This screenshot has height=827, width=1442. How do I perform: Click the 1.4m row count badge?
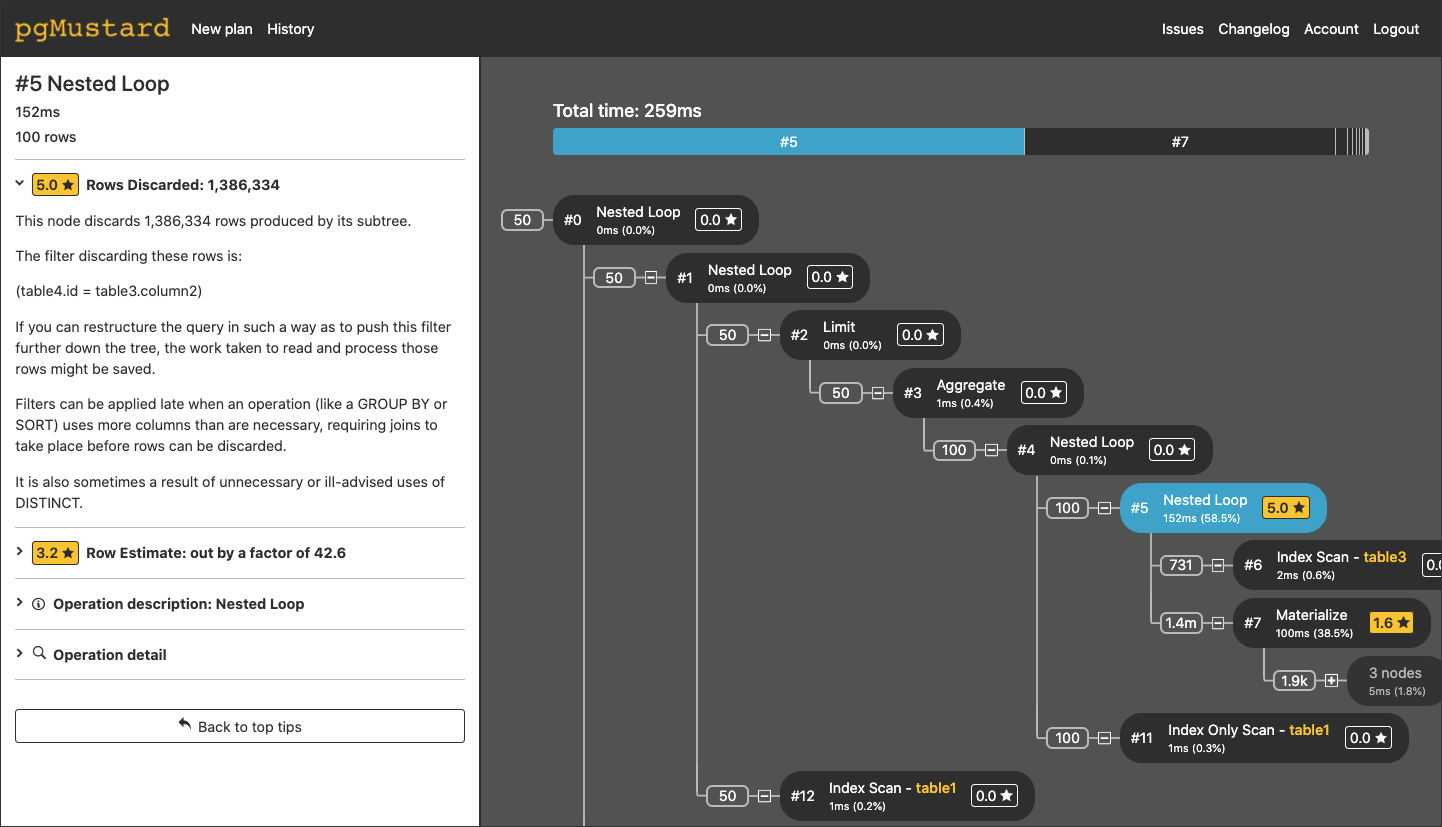point(1180,622)
